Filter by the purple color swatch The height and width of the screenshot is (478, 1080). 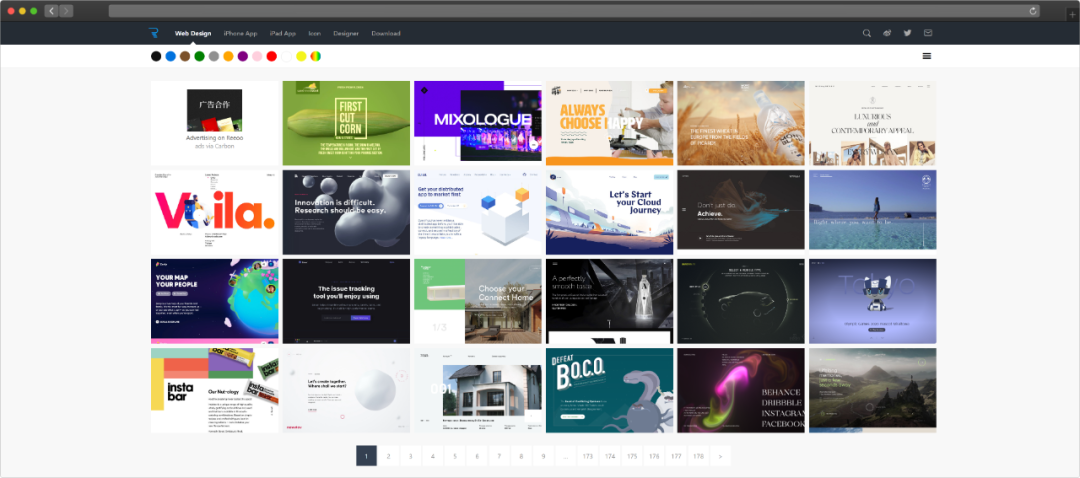coord(243,56)
